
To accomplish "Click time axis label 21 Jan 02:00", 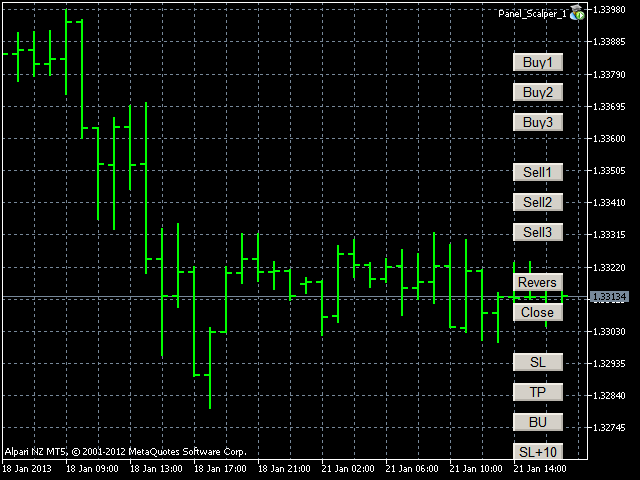I will [348, 469].
